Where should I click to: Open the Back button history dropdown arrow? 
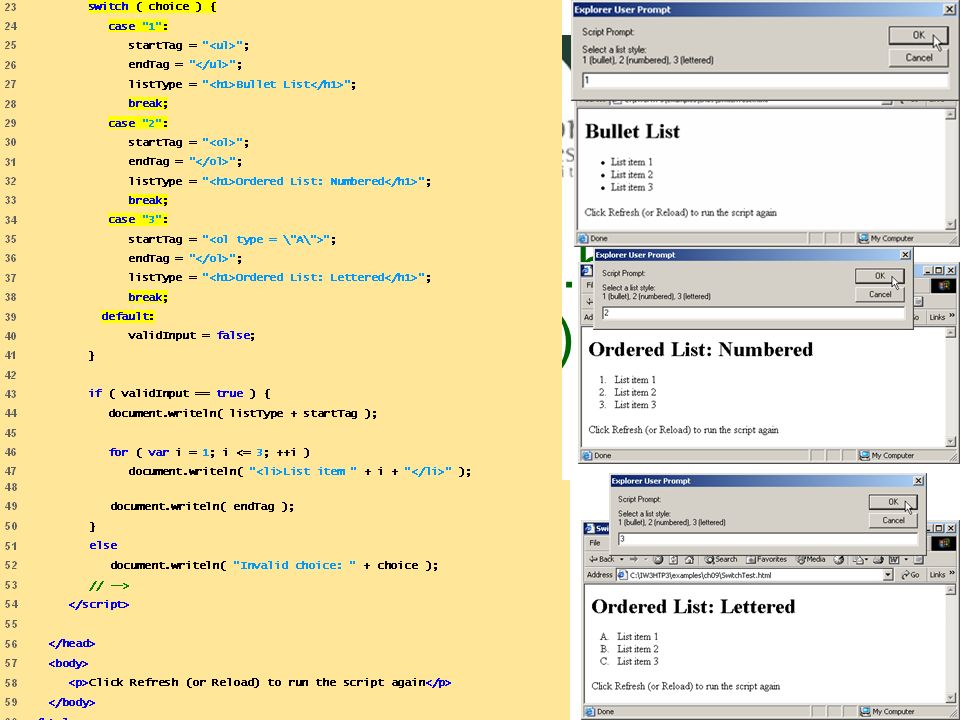tap(622, 559)
